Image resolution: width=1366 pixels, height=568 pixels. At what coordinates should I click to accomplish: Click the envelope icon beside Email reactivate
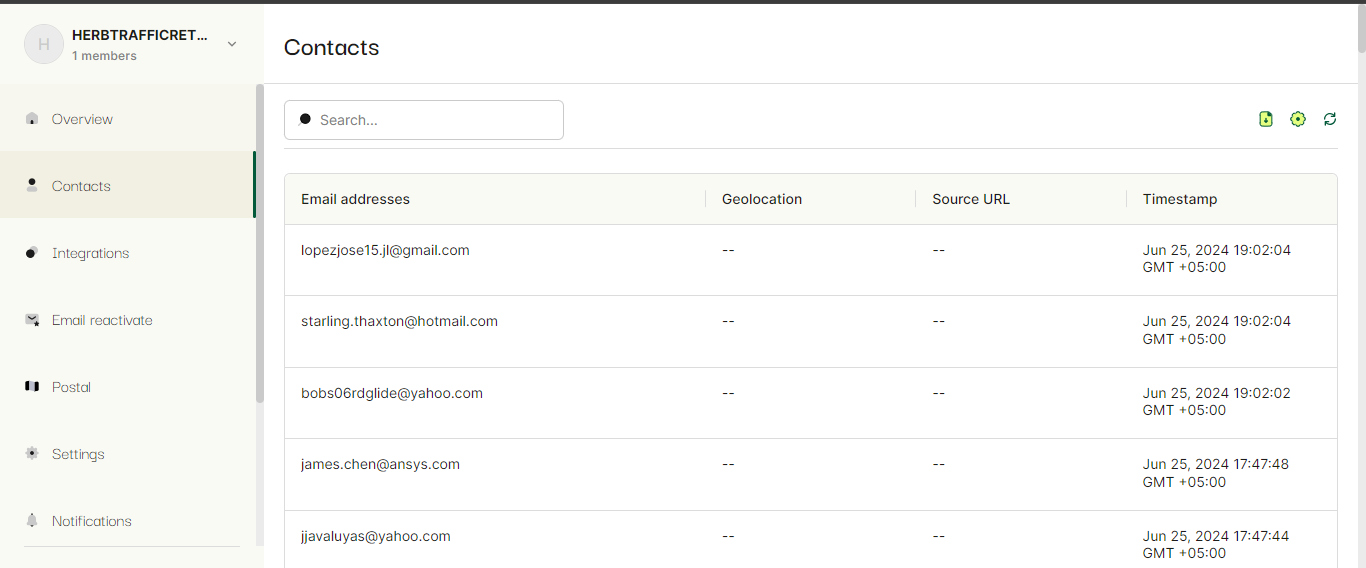click(x=32, y=320)
